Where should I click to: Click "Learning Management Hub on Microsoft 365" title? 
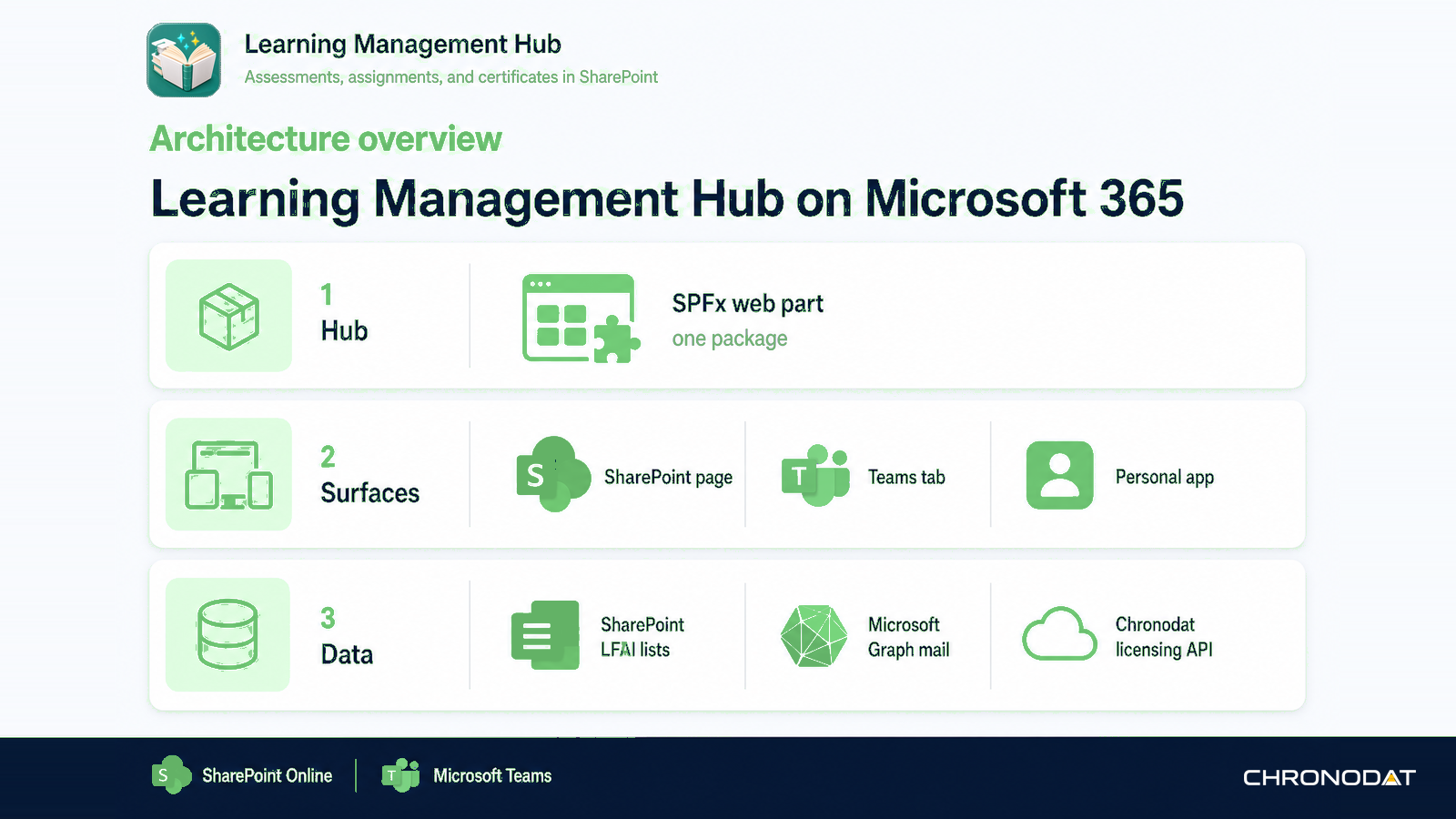667,199
